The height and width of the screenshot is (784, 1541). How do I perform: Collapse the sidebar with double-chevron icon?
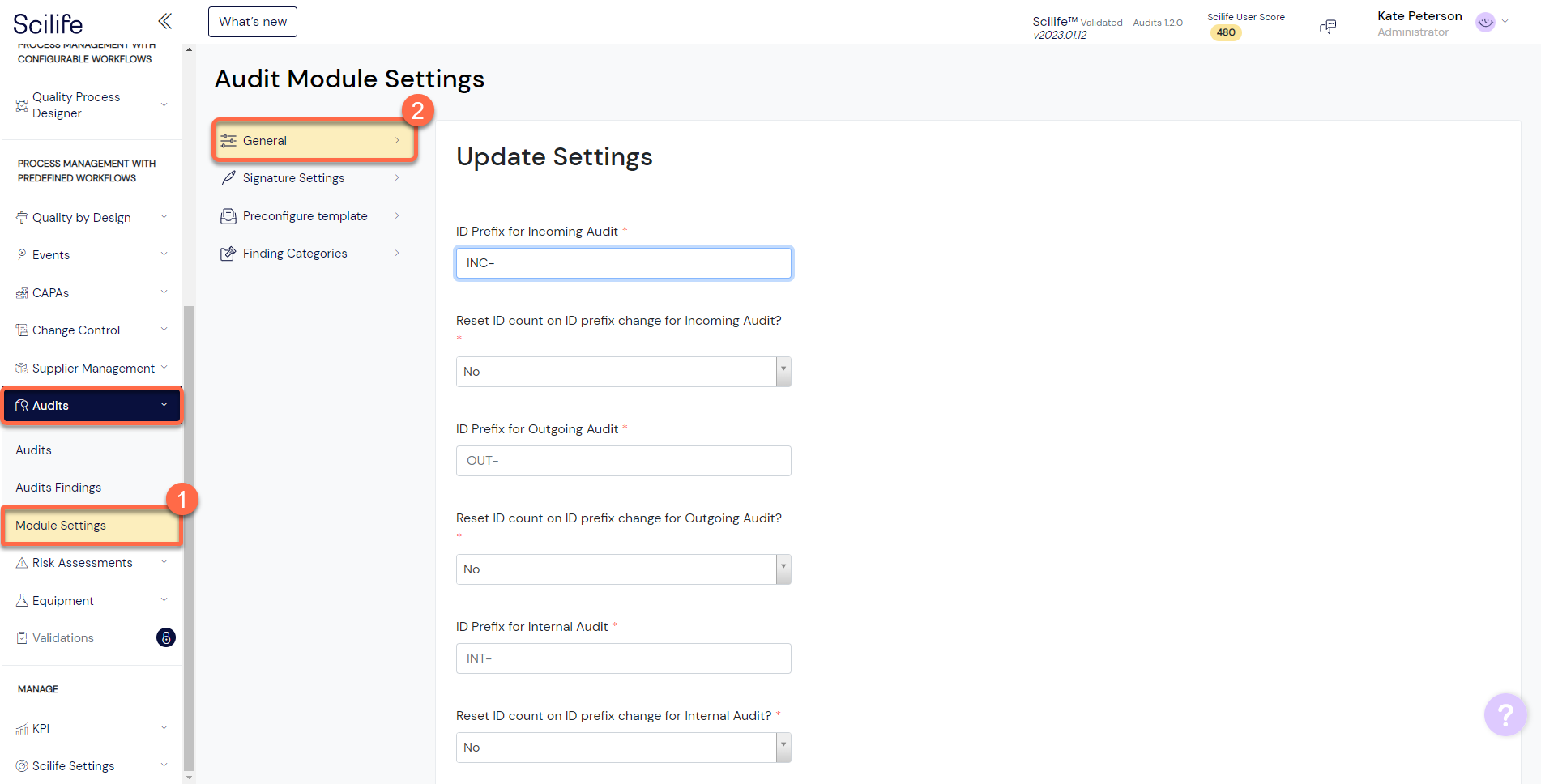coord(164,21)
